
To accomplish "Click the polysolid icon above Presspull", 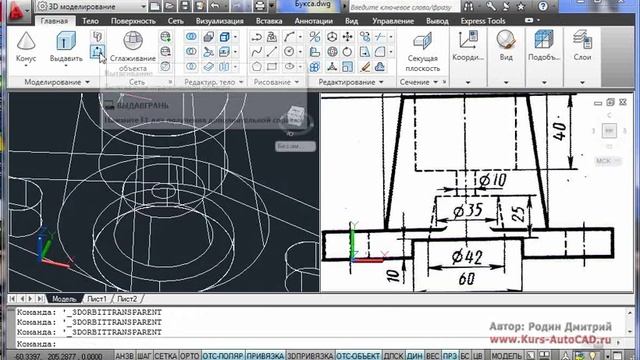I will (x=97, y=37).
